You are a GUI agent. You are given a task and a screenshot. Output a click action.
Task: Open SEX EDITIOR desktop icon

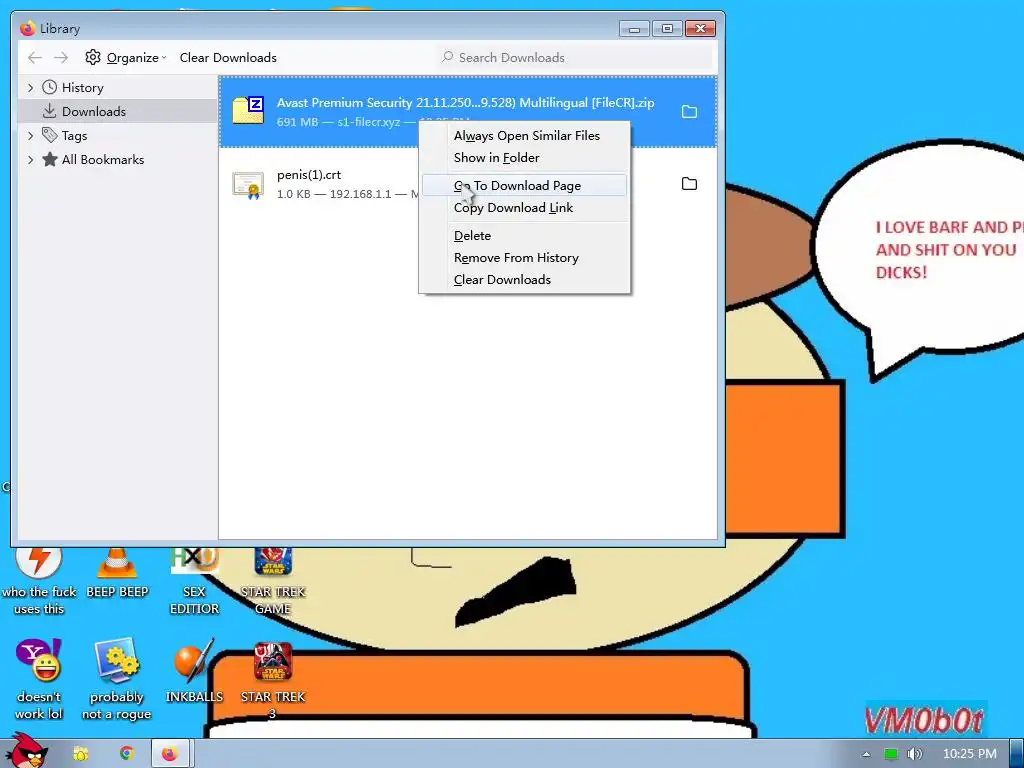194,581
